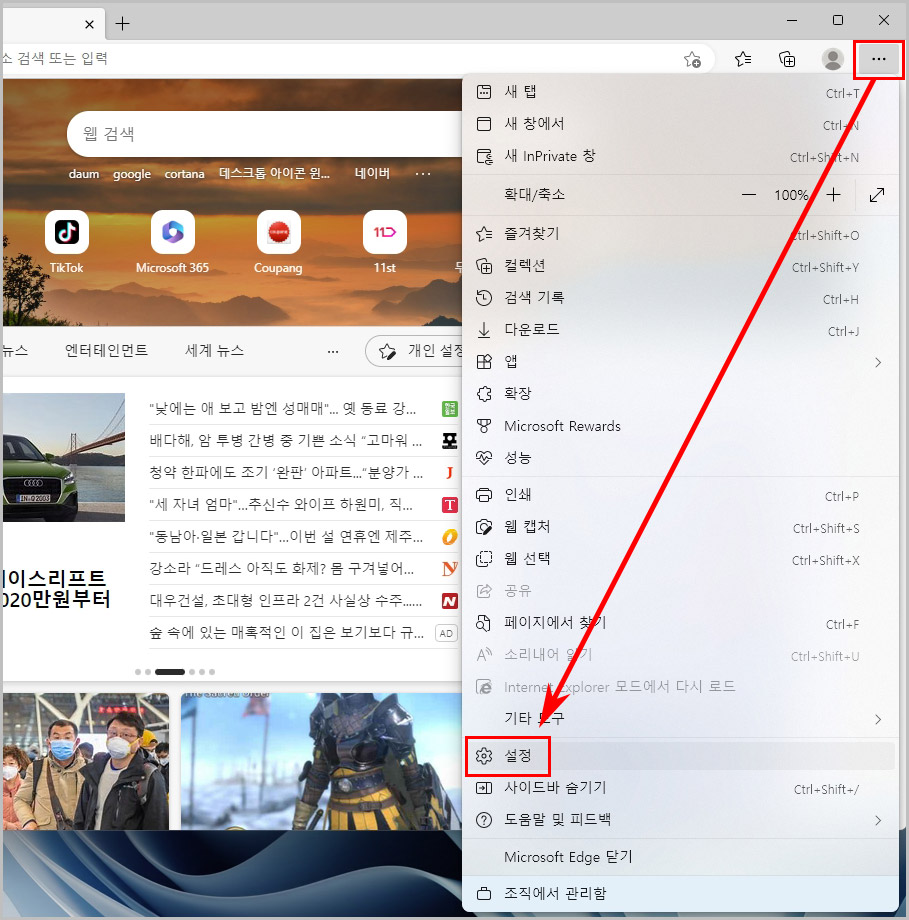Open the Coupang shortcut icon
The image size is (909, 920).
click(x=278, y=232)
